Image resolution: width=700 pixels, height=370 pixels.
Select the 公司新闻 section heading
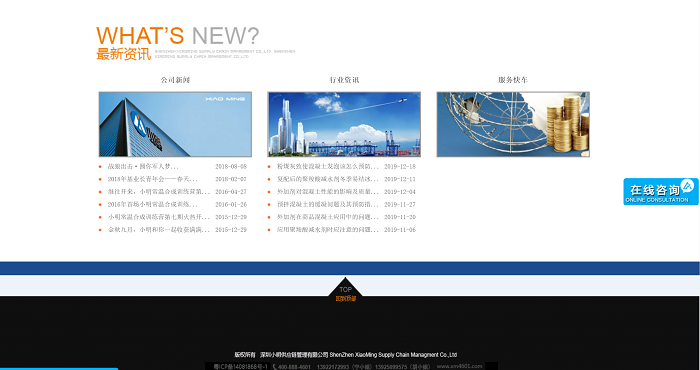click(175, 80)
